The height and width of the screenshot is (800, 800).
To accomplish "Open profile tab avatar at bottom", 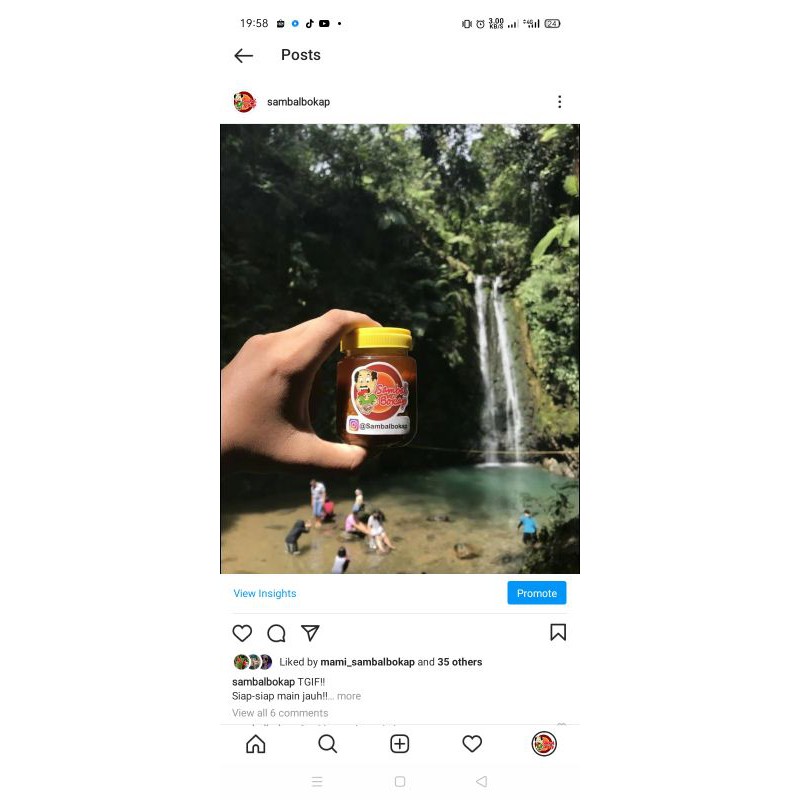I will click(x=544, y=743).
